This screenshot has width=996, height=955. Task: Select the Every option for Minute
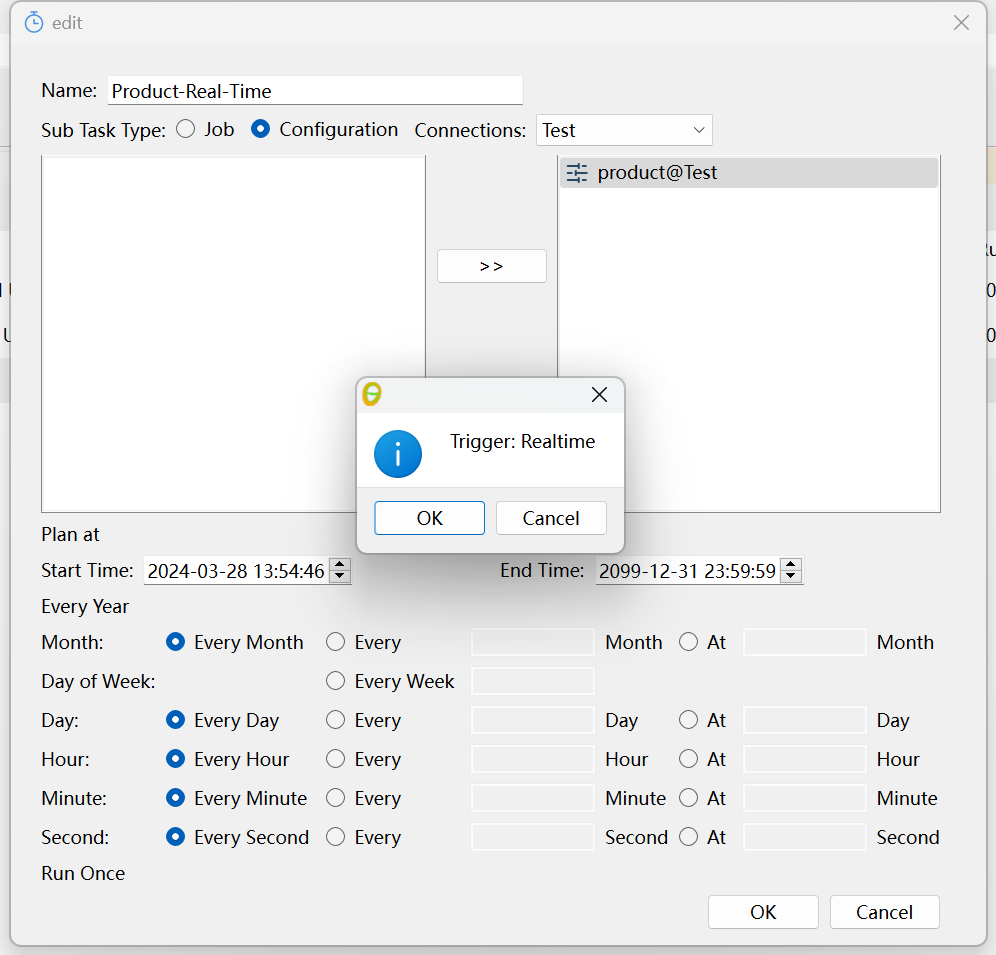point(335,798)
